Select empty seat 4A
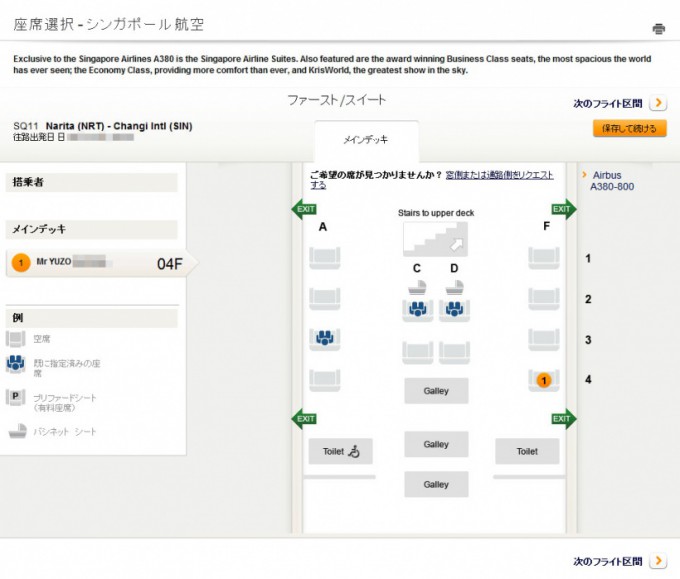Viewport: 680px width, 579px height. point(324,380)
